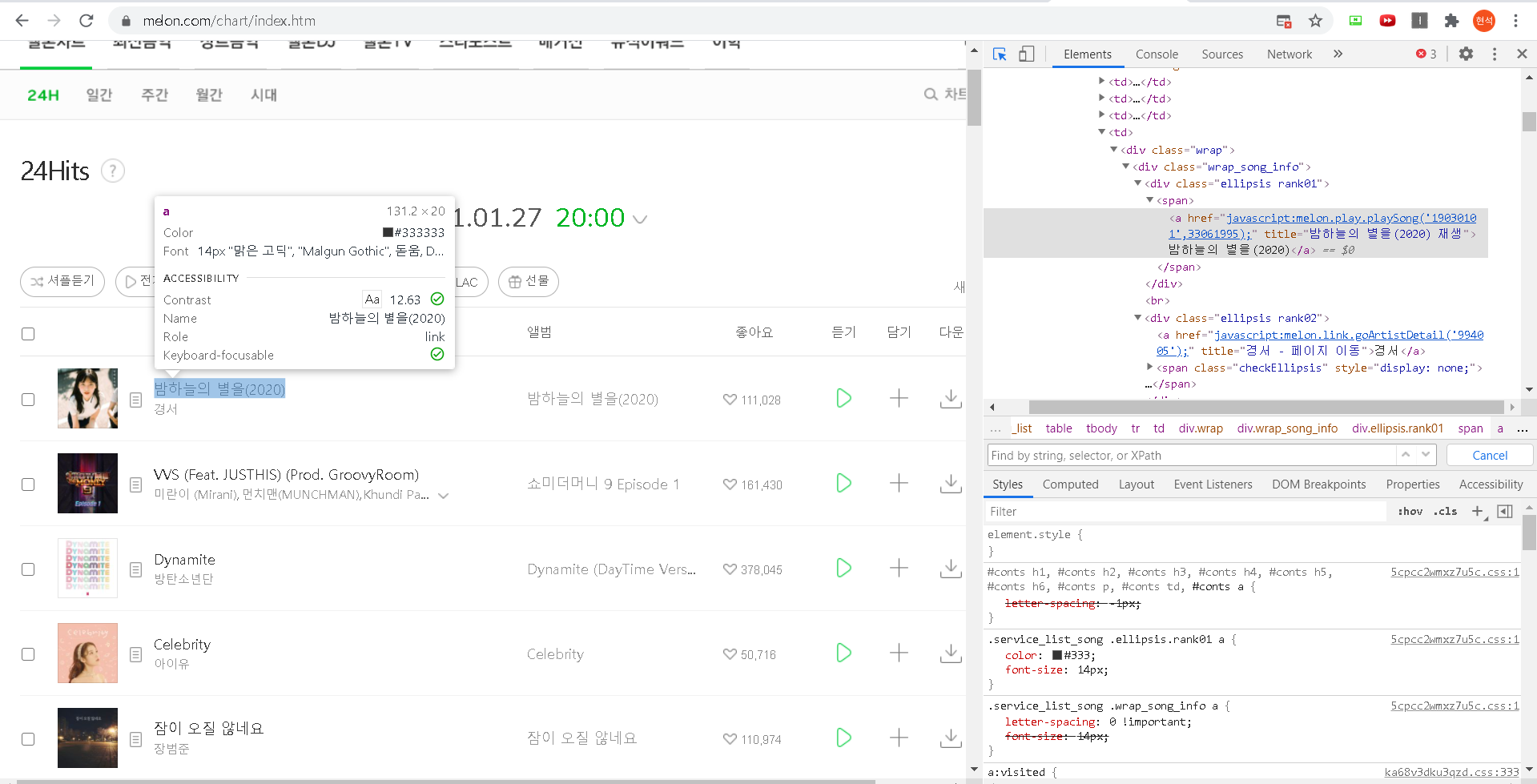Open lyrics icon for Celebrity

pos(136,654)
